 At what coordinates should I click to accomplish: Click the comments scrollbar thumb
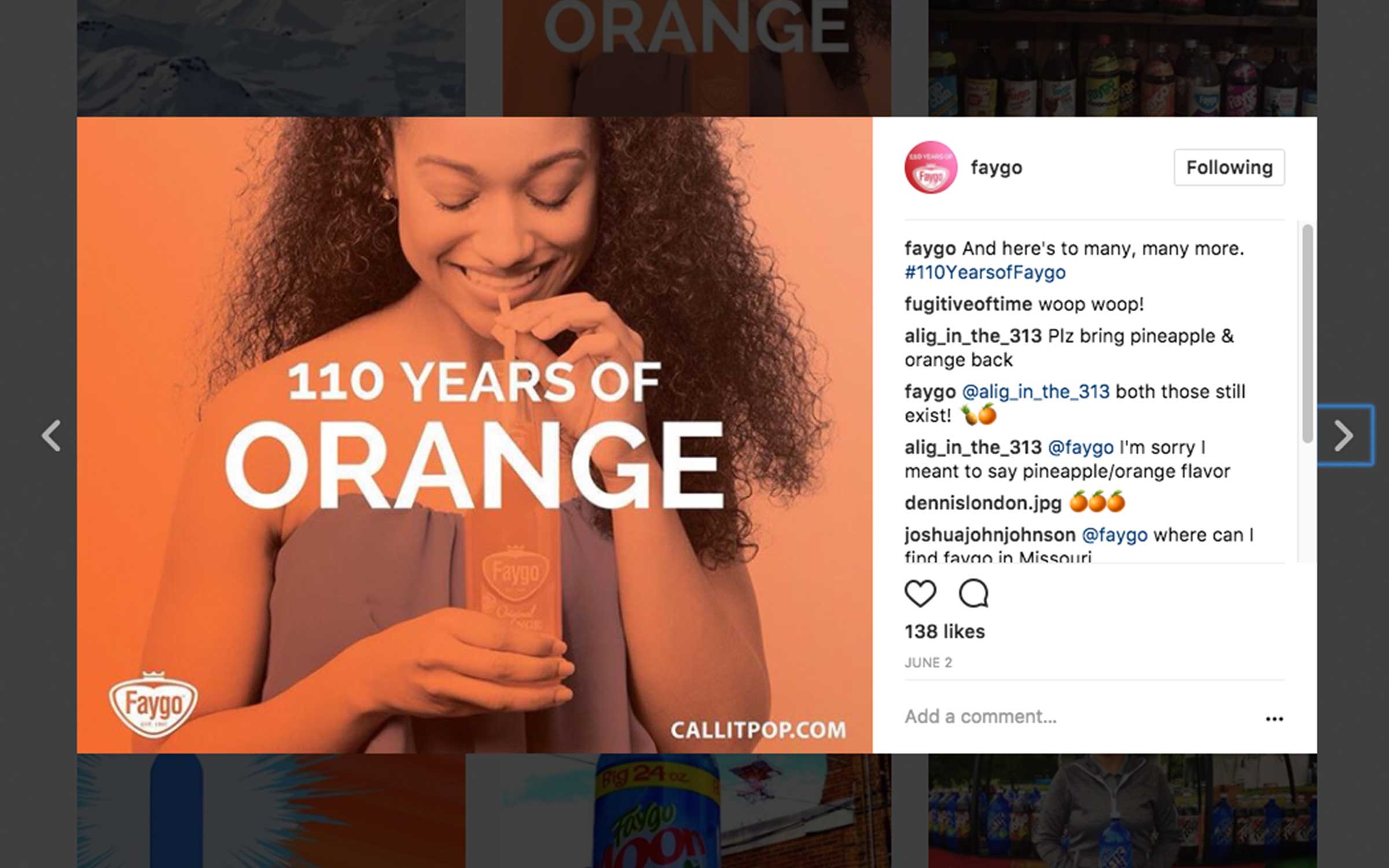1307,334
